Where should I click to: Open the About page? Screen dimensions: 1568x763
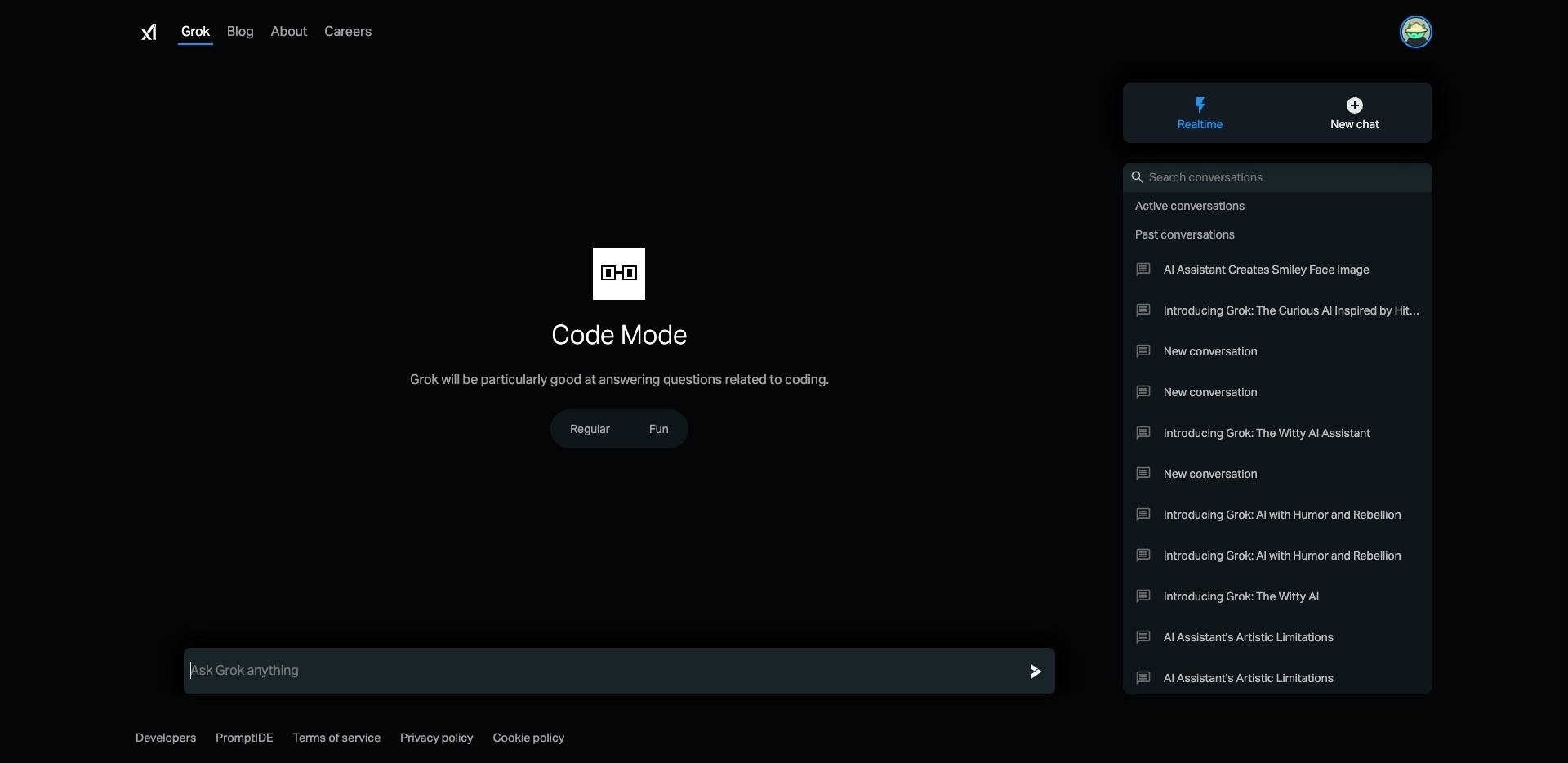(289, 31)
